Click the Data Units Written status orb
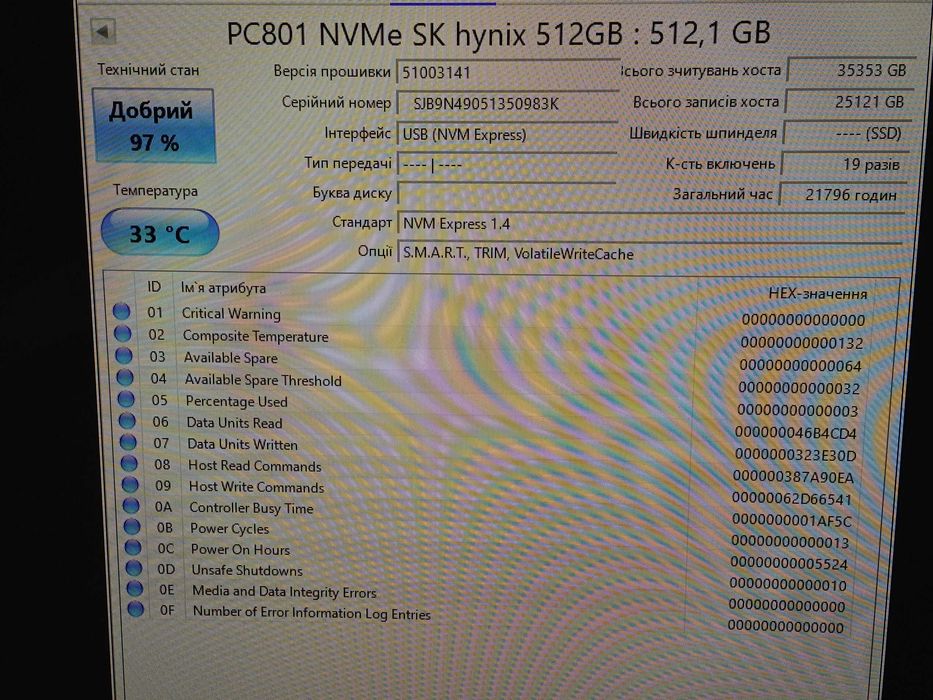The width and height of the screenshot is (933, 700). pos(128,442)
